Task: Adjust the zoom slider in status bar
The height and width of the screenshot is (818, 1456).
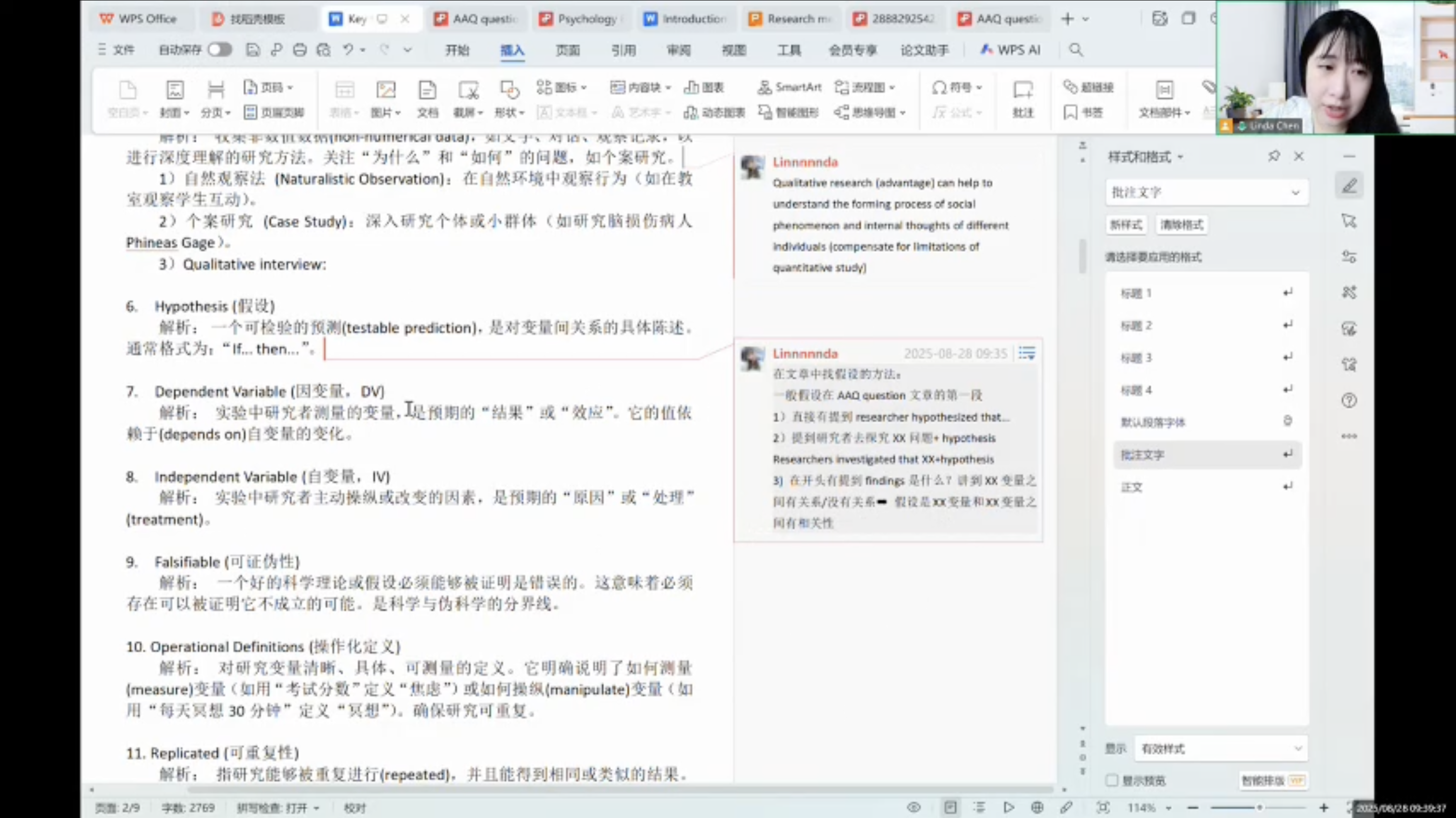Action: pos(1259,807)
